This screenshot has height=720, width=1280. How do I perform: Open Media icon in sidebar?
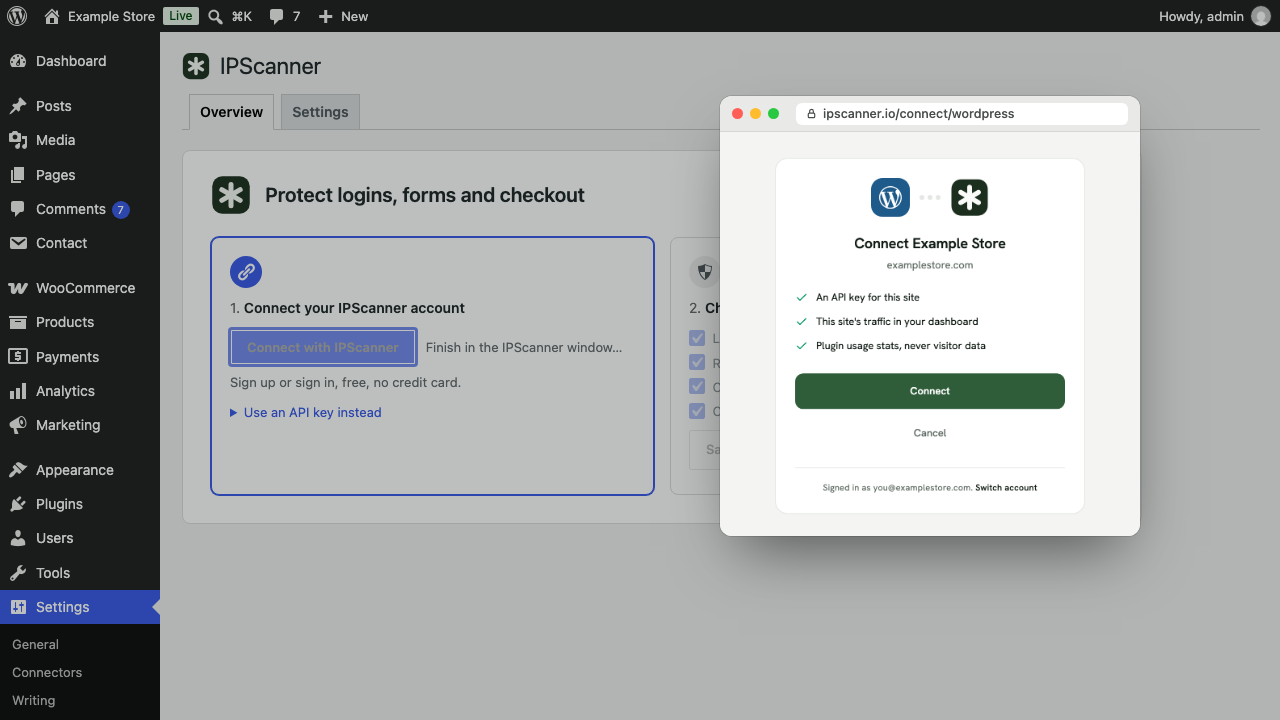[x=18, y=140]
